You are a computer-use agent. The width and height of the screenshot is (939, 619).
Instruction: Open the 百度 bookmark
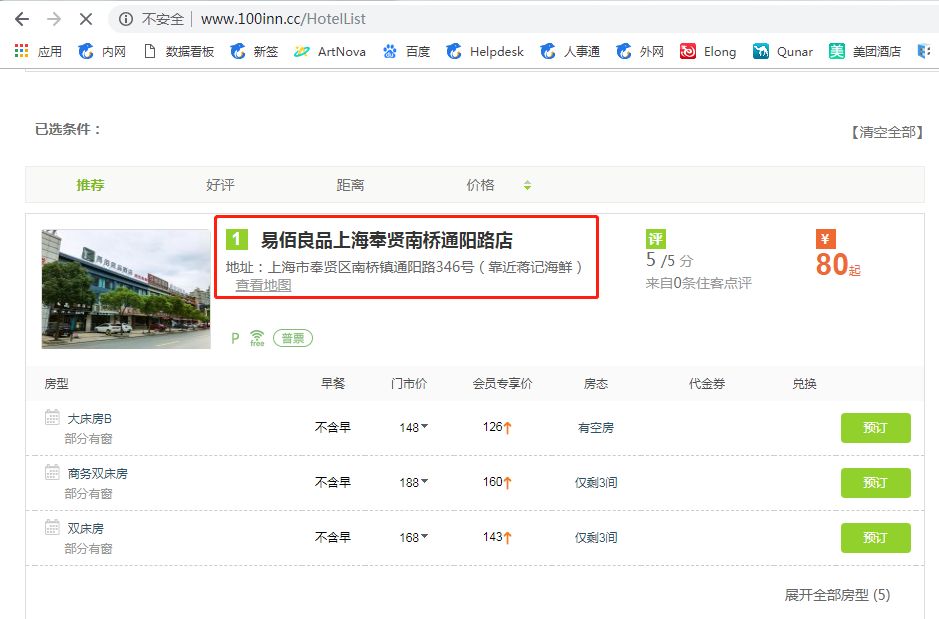coord(407,51)
